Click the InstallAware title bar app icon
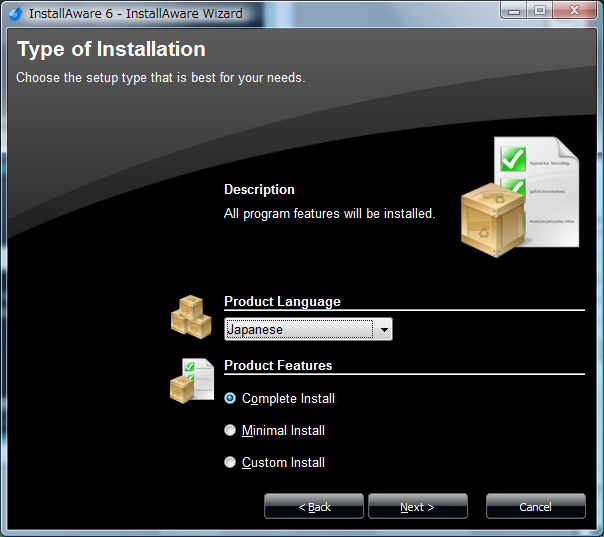Viewport: 604px width, 537px height. pos(16,13)
